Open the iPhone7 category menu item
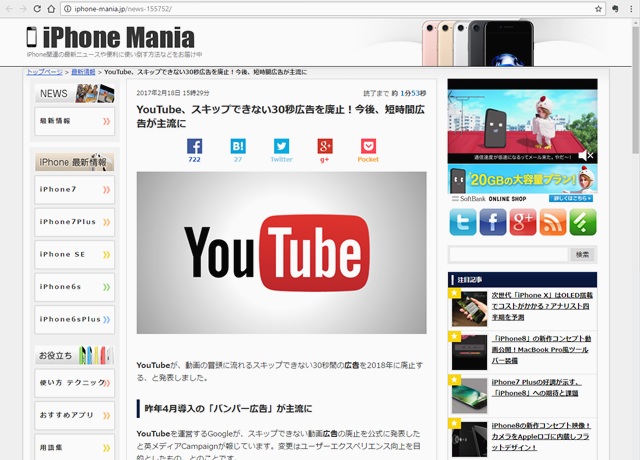The height and width of the screenshot is (460, 640). [x=74, y=189]
